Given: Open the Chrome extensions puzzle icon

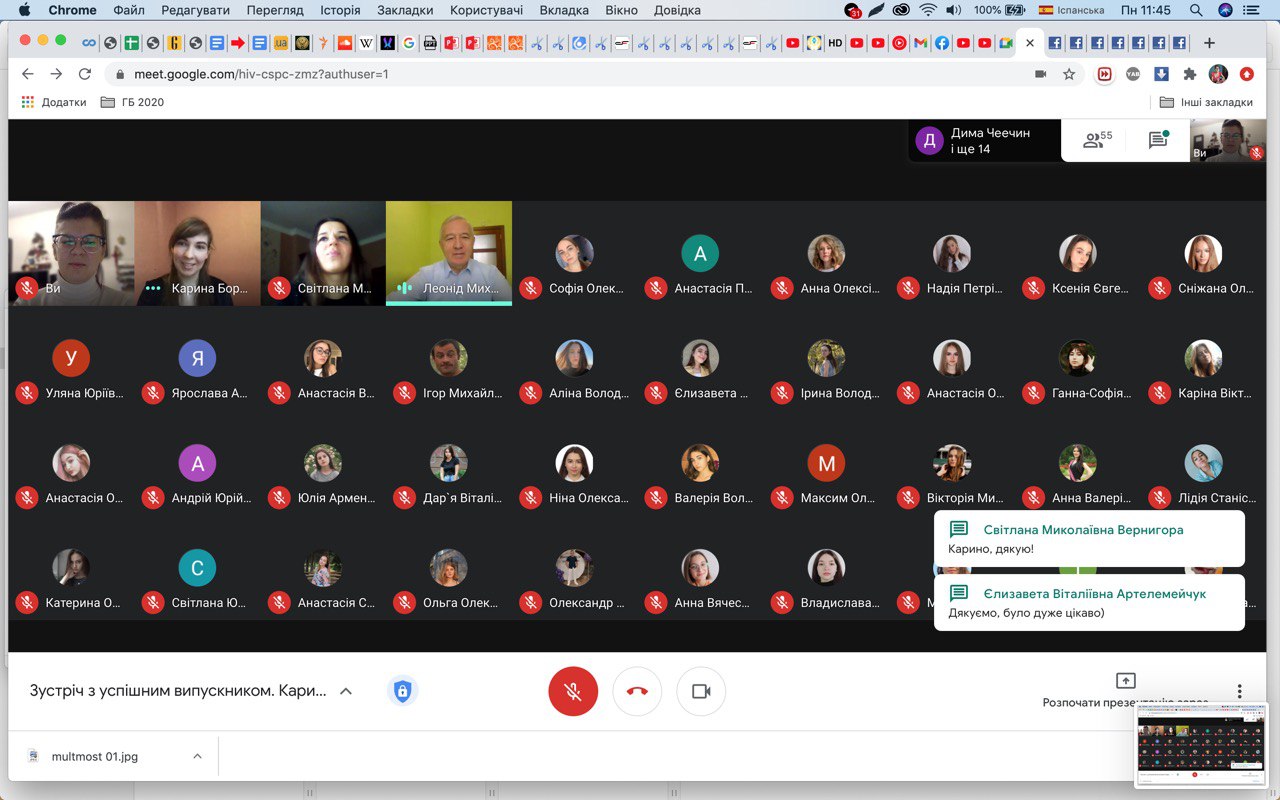Looking at the screenshot, I should [1189, 74].
